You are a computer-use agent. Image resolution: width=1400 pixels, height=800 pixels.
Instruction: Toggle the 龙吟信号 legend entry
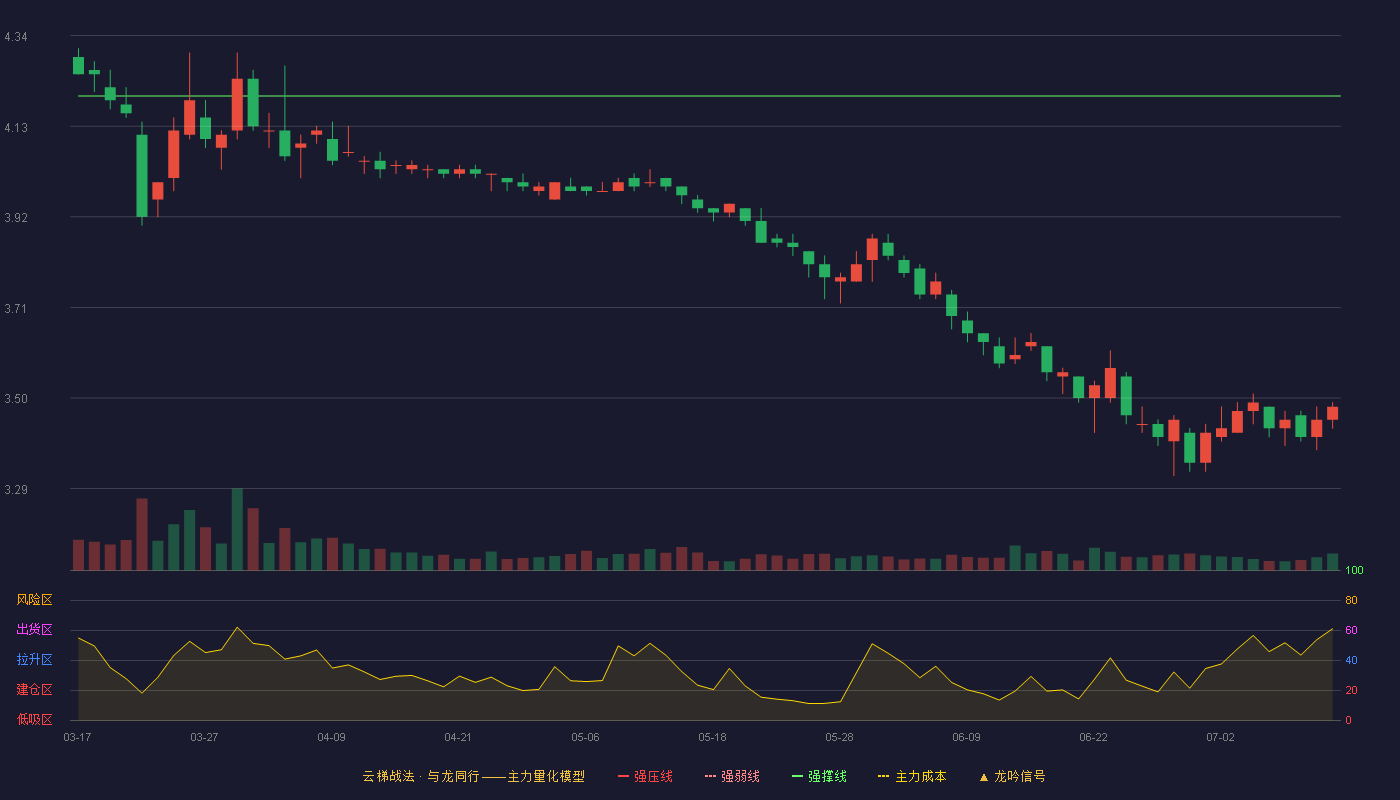pos(1012,776)
